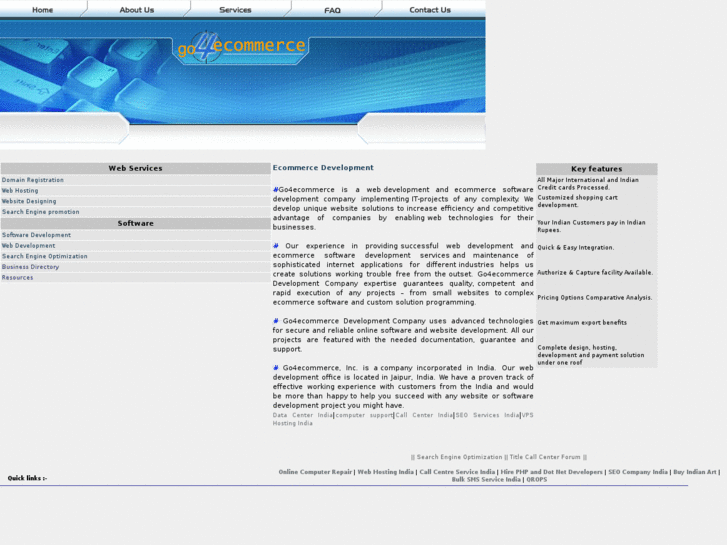Open the Call Center India link
The width and height of the screenshot is (727, 545).
(x=424, y=416)
